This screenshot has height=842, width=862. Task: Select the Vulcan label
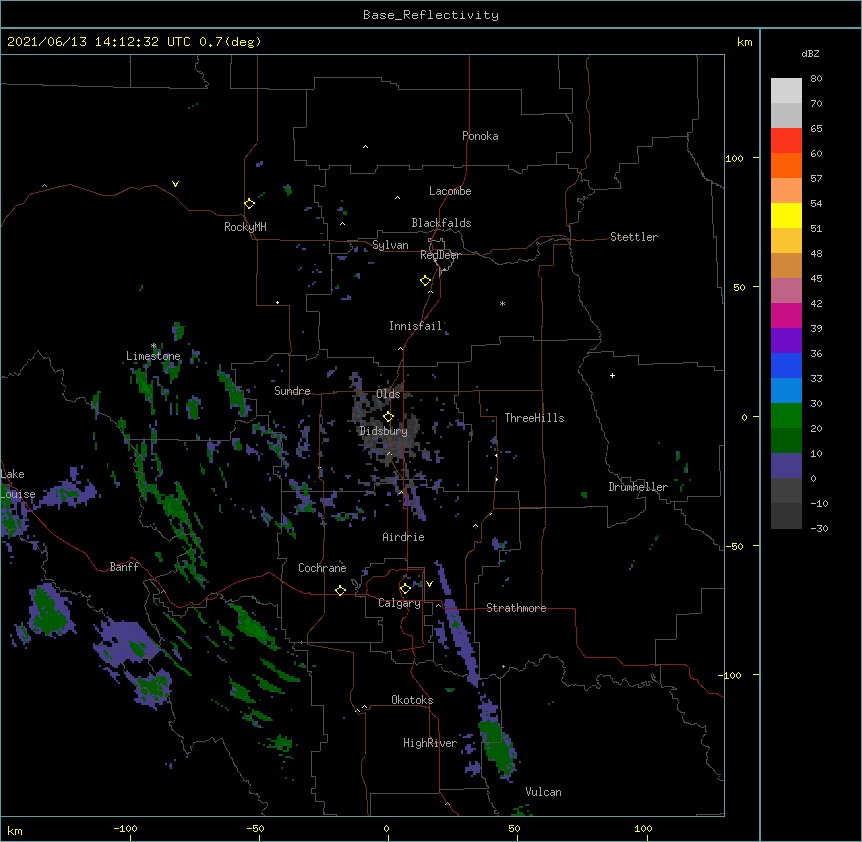click(543, 792)
